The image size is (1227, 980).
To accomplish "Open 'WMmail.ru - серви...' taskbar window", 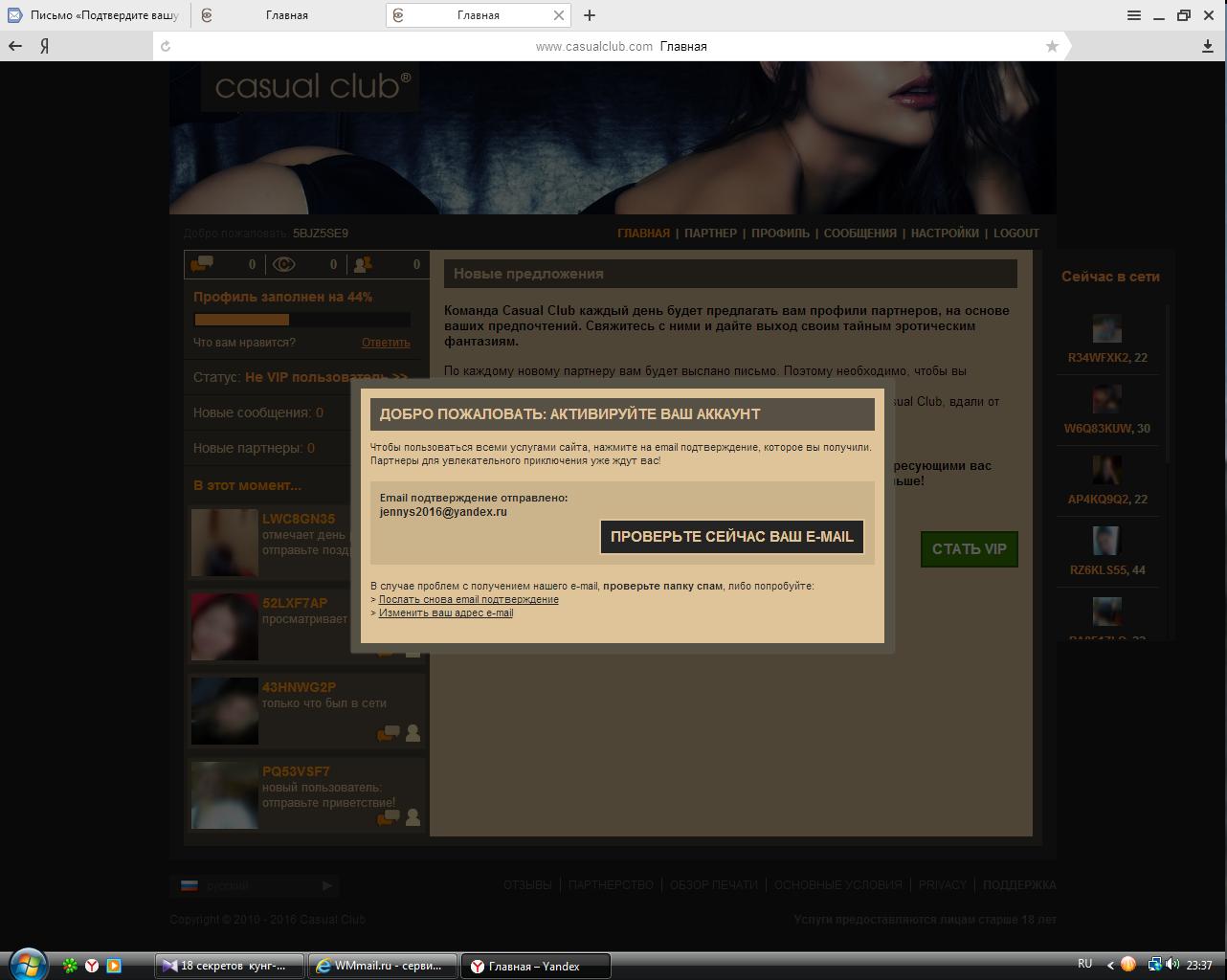I will (383, 966).
